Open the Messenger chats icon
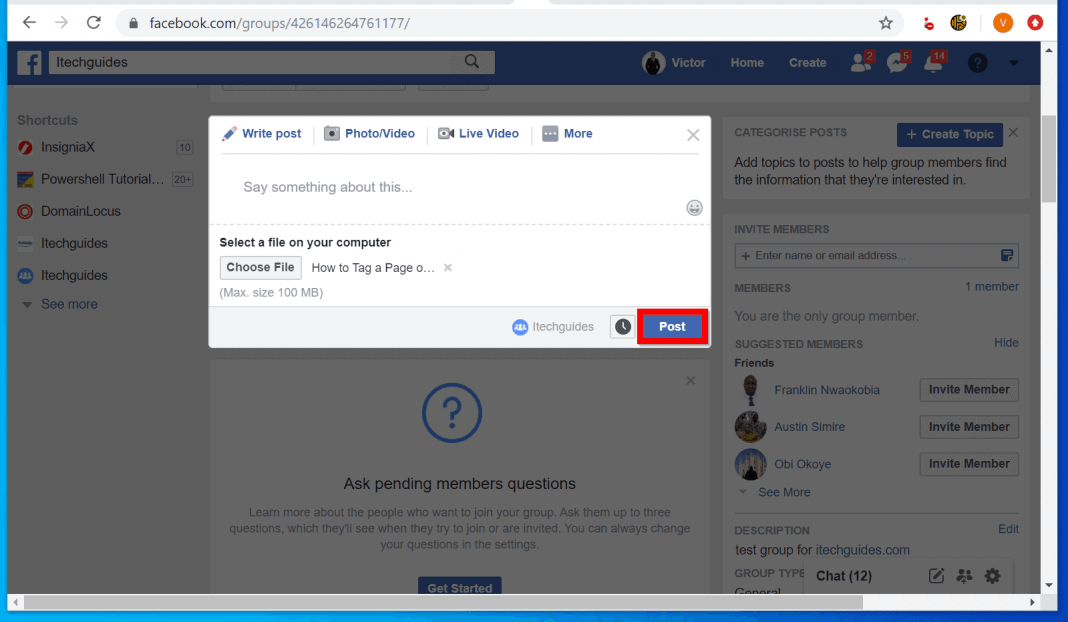Screen dimensions: 1068x622 pos(897,62)
